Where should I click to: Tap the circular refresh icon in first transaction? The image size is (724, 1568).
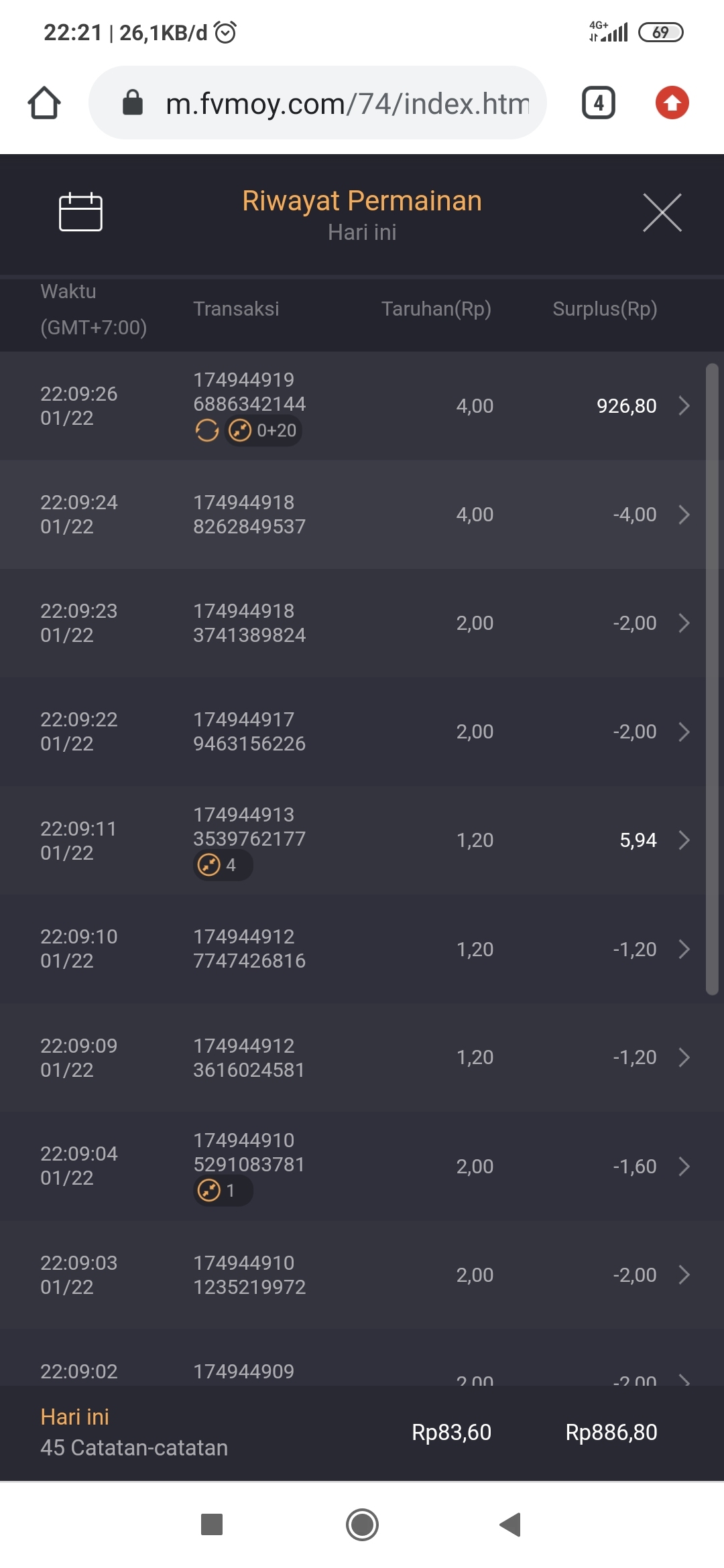207,430
